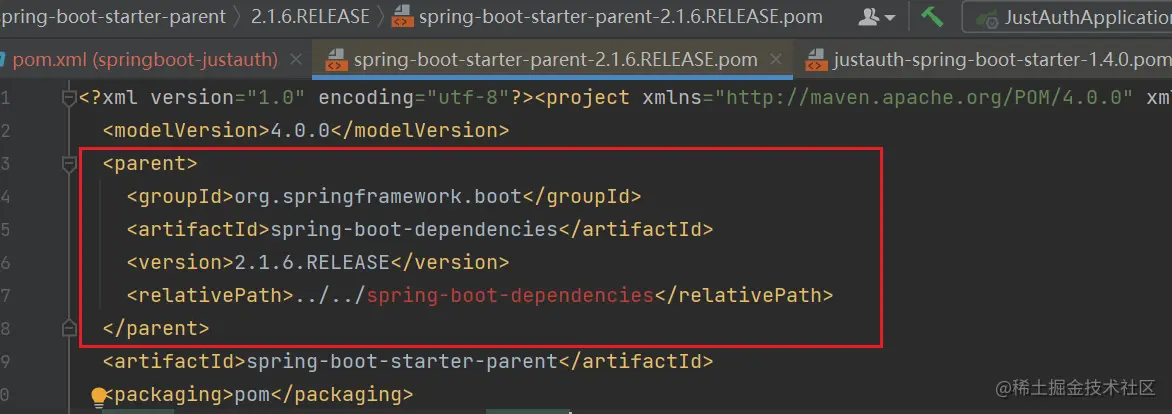This screenshot has width=1172, height=414.
Task: Close the spring-boot-starter-parent-2.1.6.RELEASE.pom tab
Action: point(776,59)
